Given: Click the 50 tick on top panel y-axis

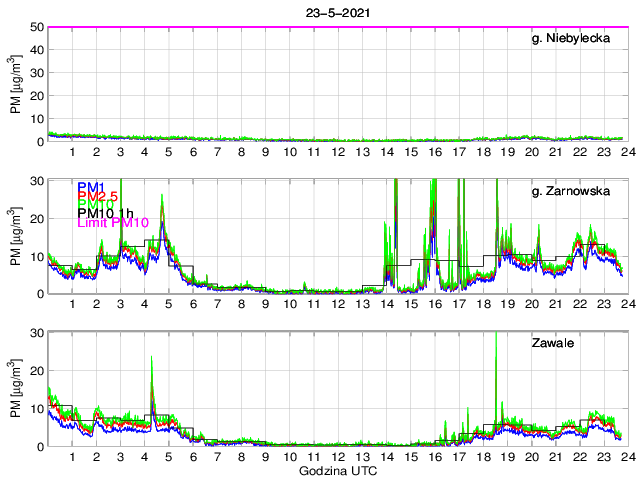Looking at the screenshot, I should [x=38, y=27].
